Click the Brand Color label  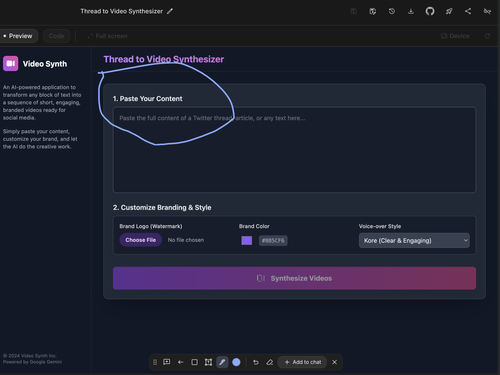pyautogui.click(x=254, y=226)
